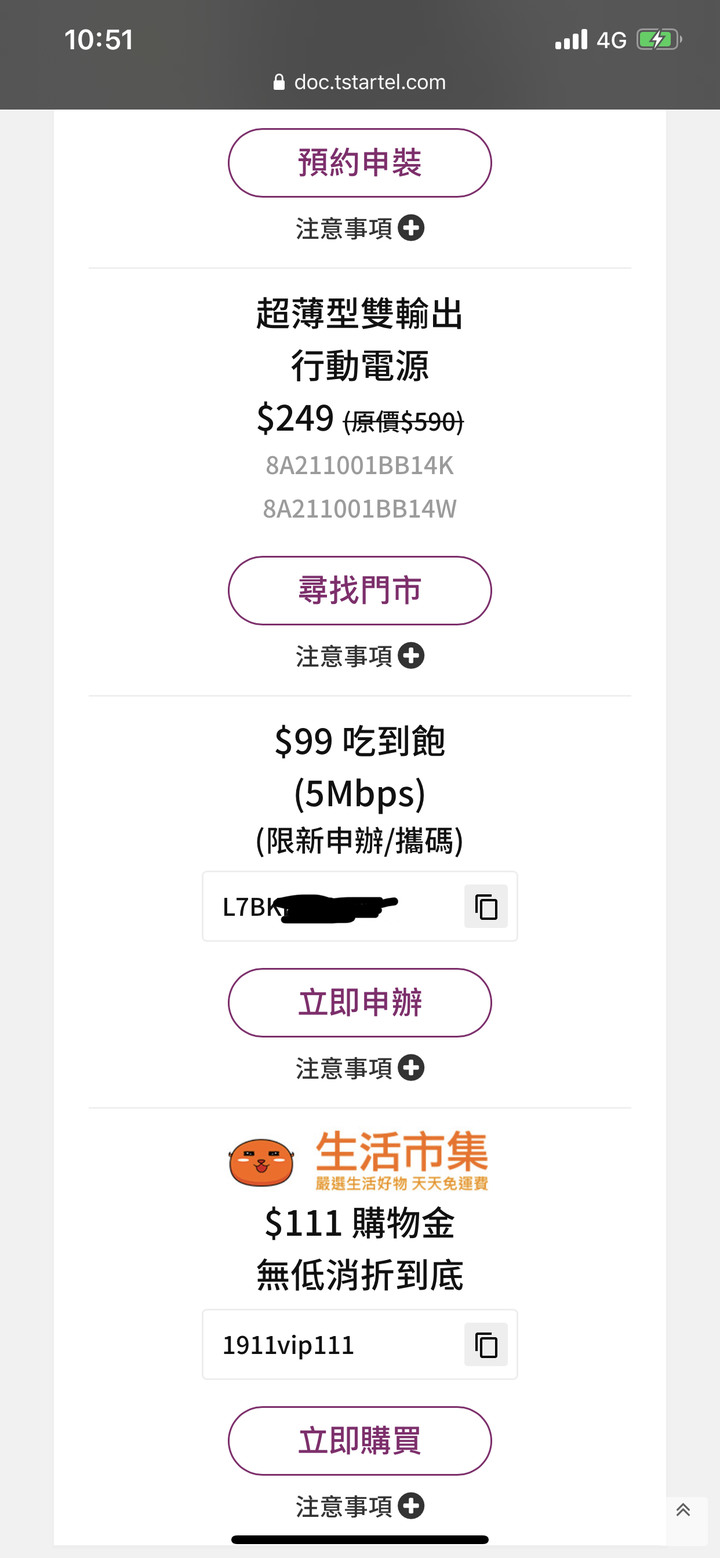
Task: Expand 注意事項 under 尋找門市 button
Action: pyautogui.click(x=411, y=656)
